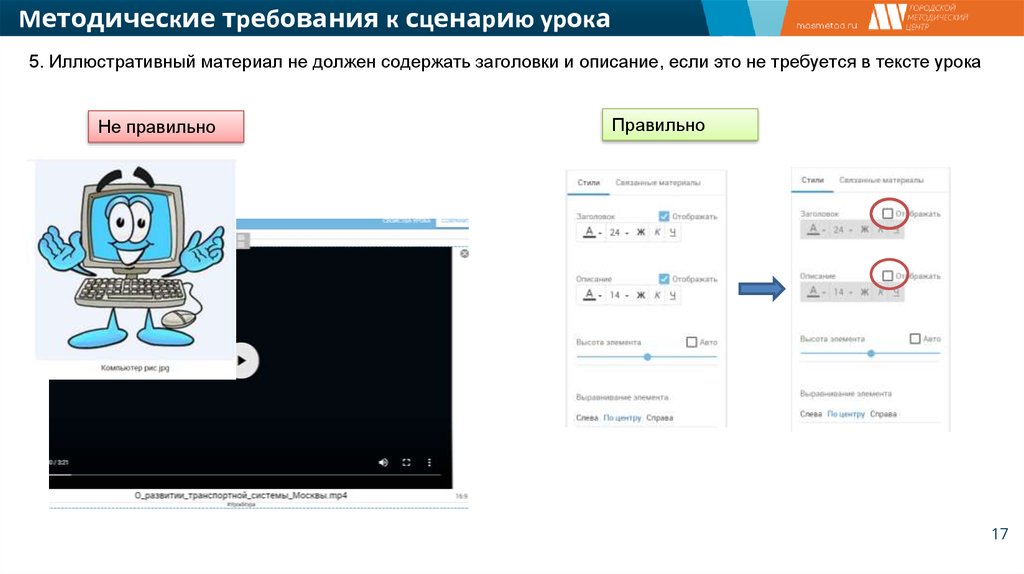This screenshot has width=1024, height=574.
Task: Open the video in fullscreen mode
Action: pyautogui.click(x=406, y=462)
